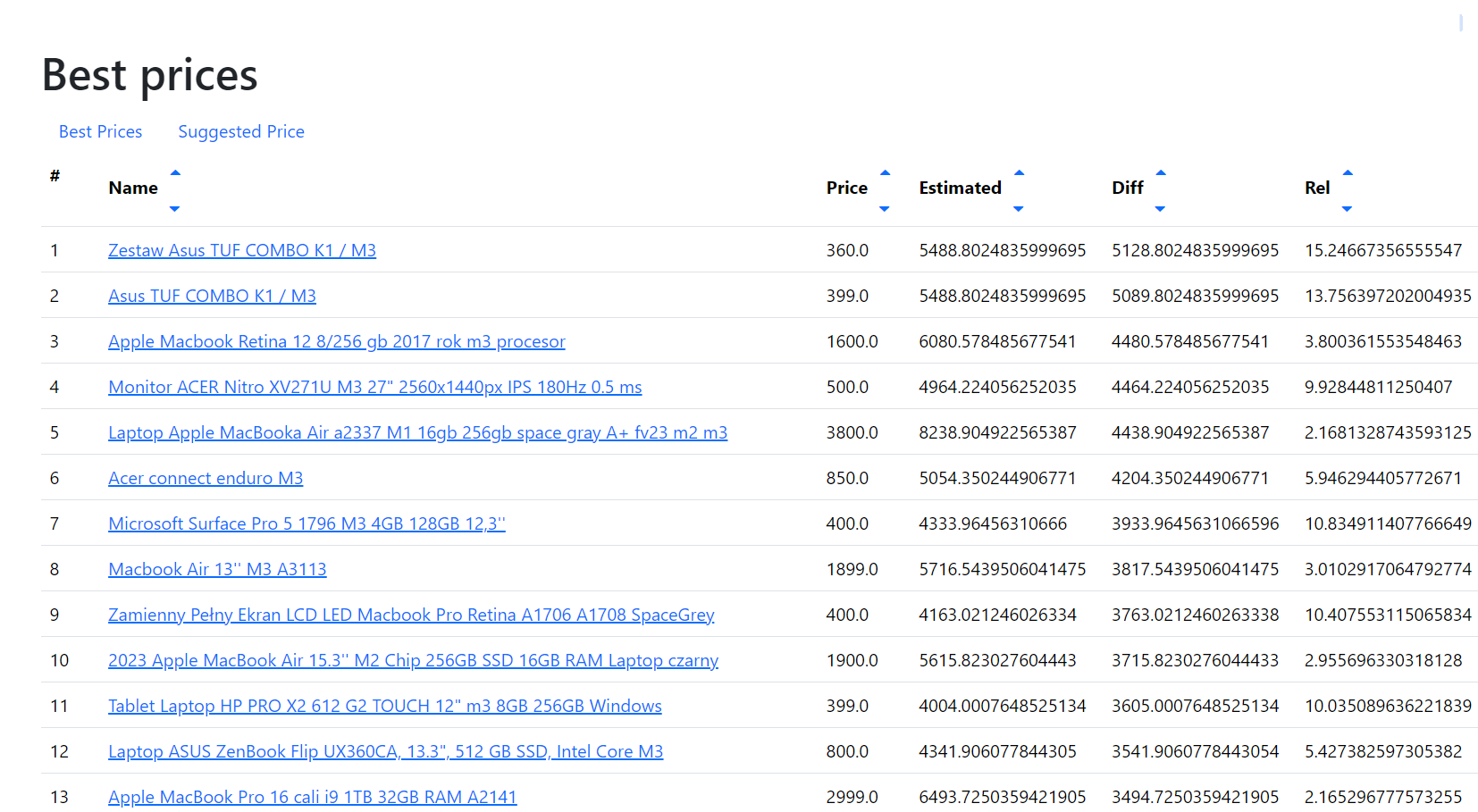Screen dimensions: 1478x812
Task: Select diff value 3933.9645631066596
Action: 1195,523
